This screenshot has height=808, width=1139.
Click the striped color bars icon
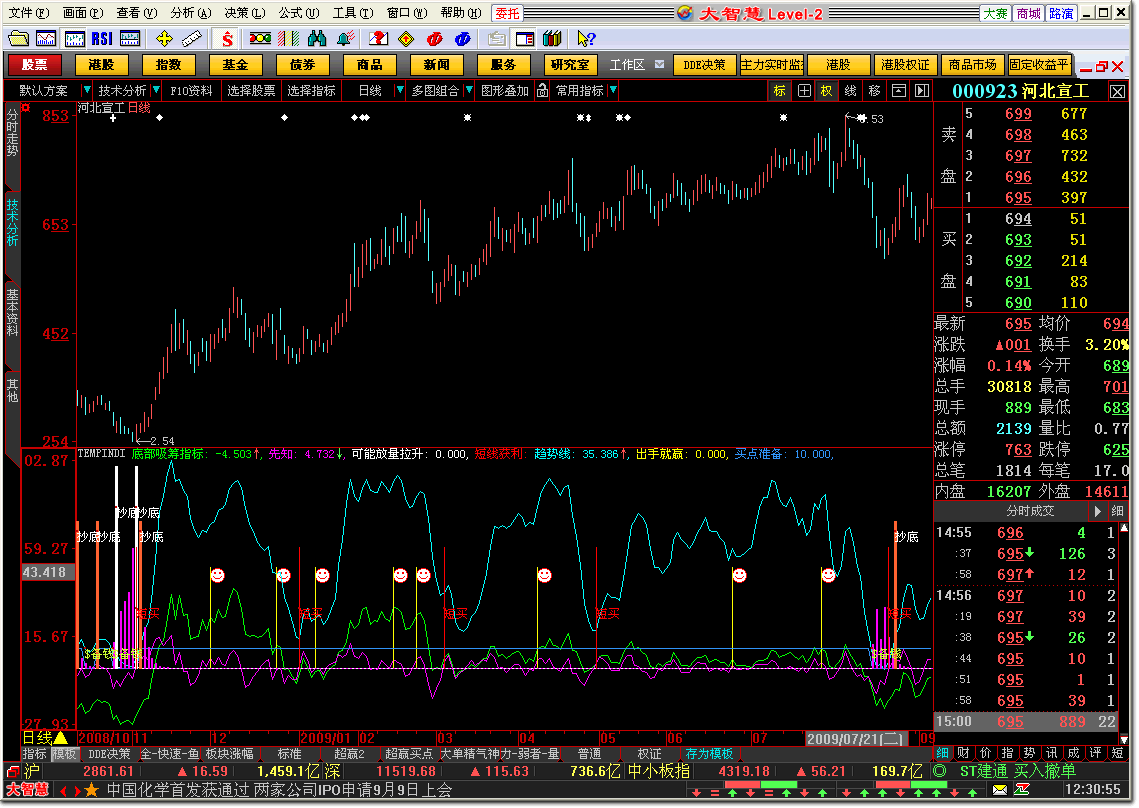click(x=288, y=39)
